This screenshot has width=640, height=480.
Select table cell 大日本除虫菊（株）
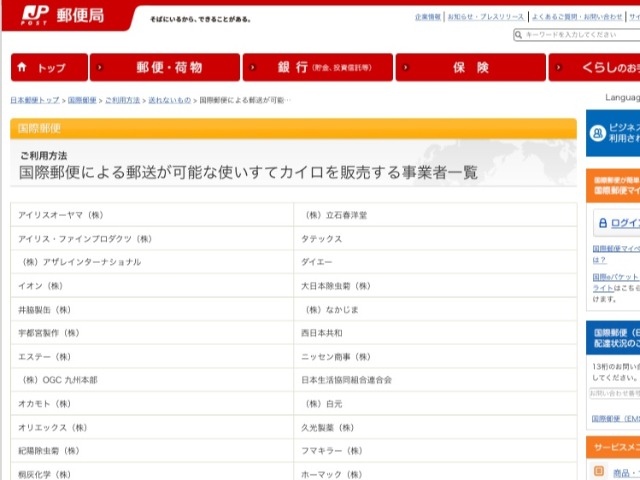[435, 286]
